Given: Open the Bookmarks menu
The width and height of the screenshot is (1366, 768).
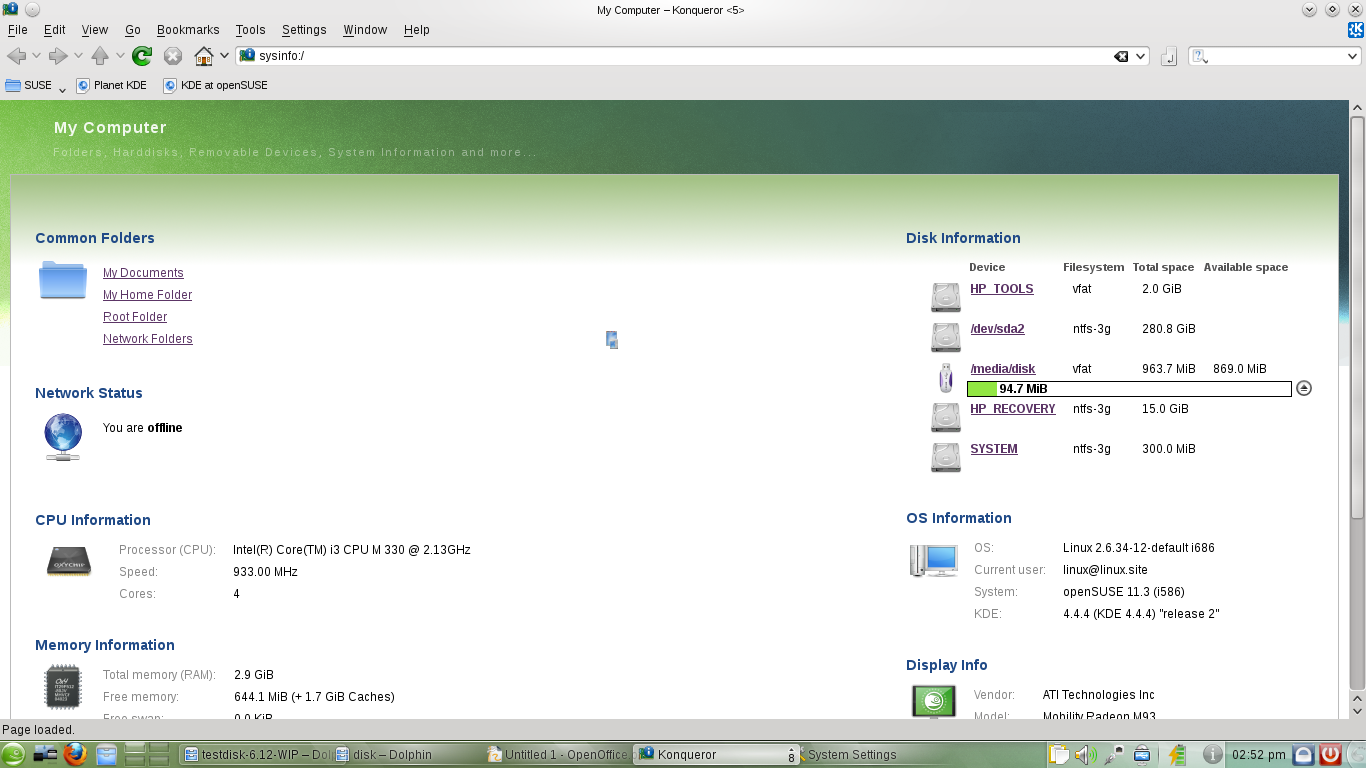Looking at the screenshot, I should 187,30.
